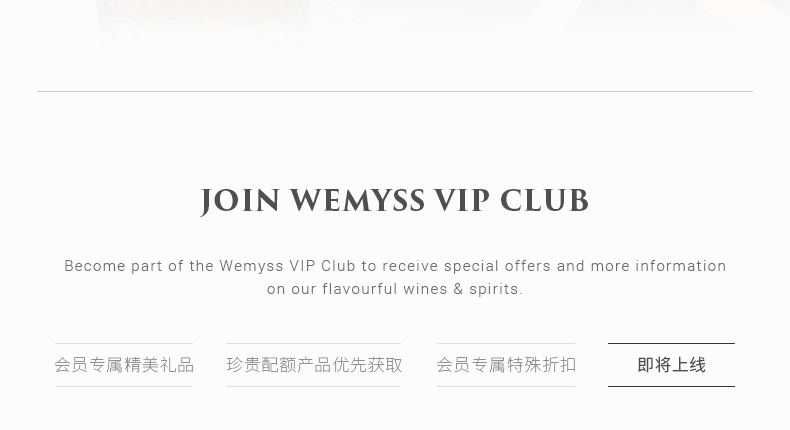Image resolution: width=790 pixels, height=430 pixels.
Task: Click Wemyss in the description paragraph
Action: coord(251,267)
